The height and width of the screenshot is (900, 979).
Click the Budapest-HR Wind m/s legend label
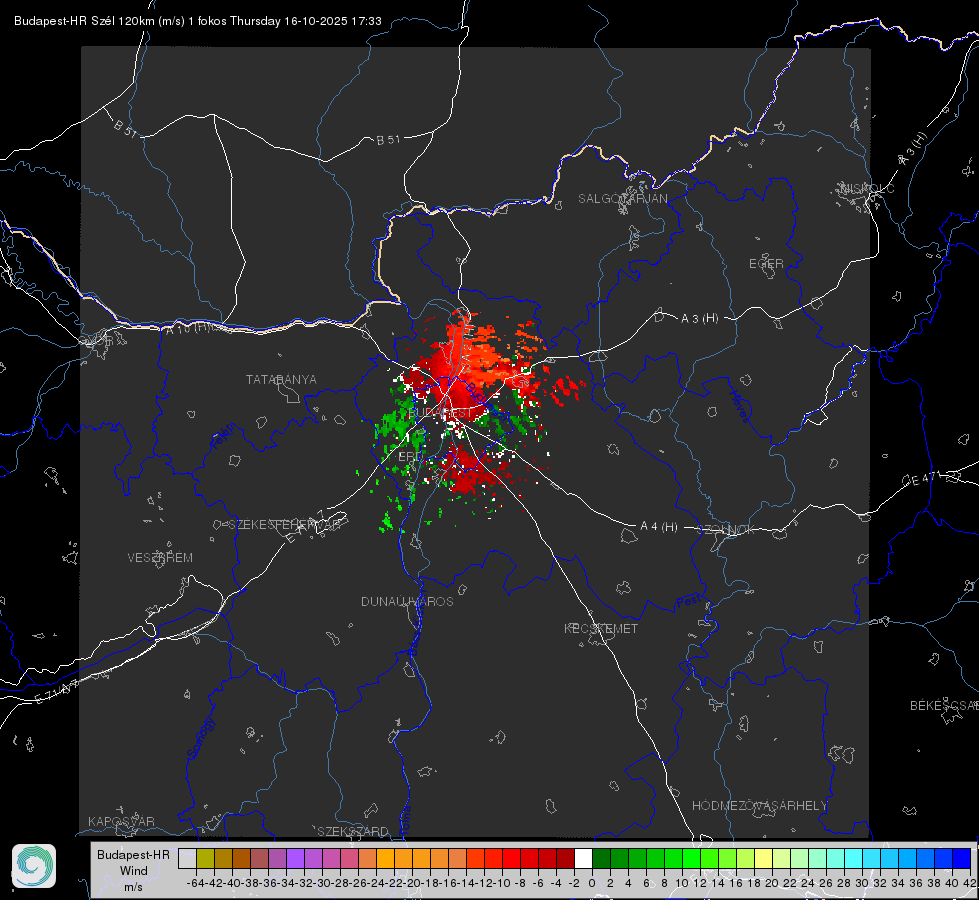click(x=133, y=870)
